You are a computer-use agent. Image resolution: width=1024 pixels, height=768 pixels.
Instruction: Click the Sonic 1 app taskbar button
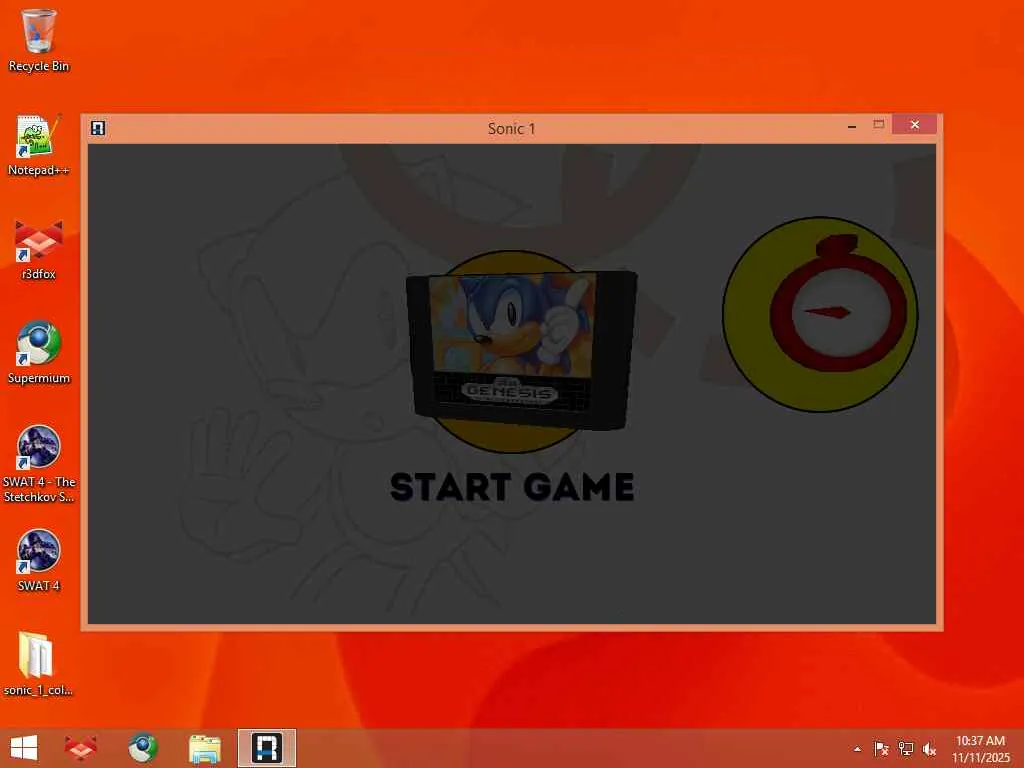[x=266, y=748]
